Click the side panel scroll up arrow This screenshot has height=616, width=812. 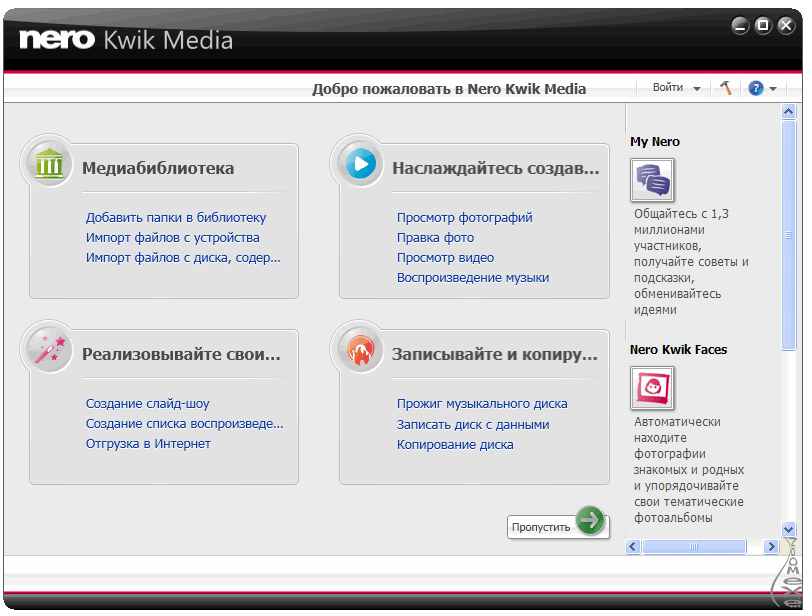click(x=788, y=112)
